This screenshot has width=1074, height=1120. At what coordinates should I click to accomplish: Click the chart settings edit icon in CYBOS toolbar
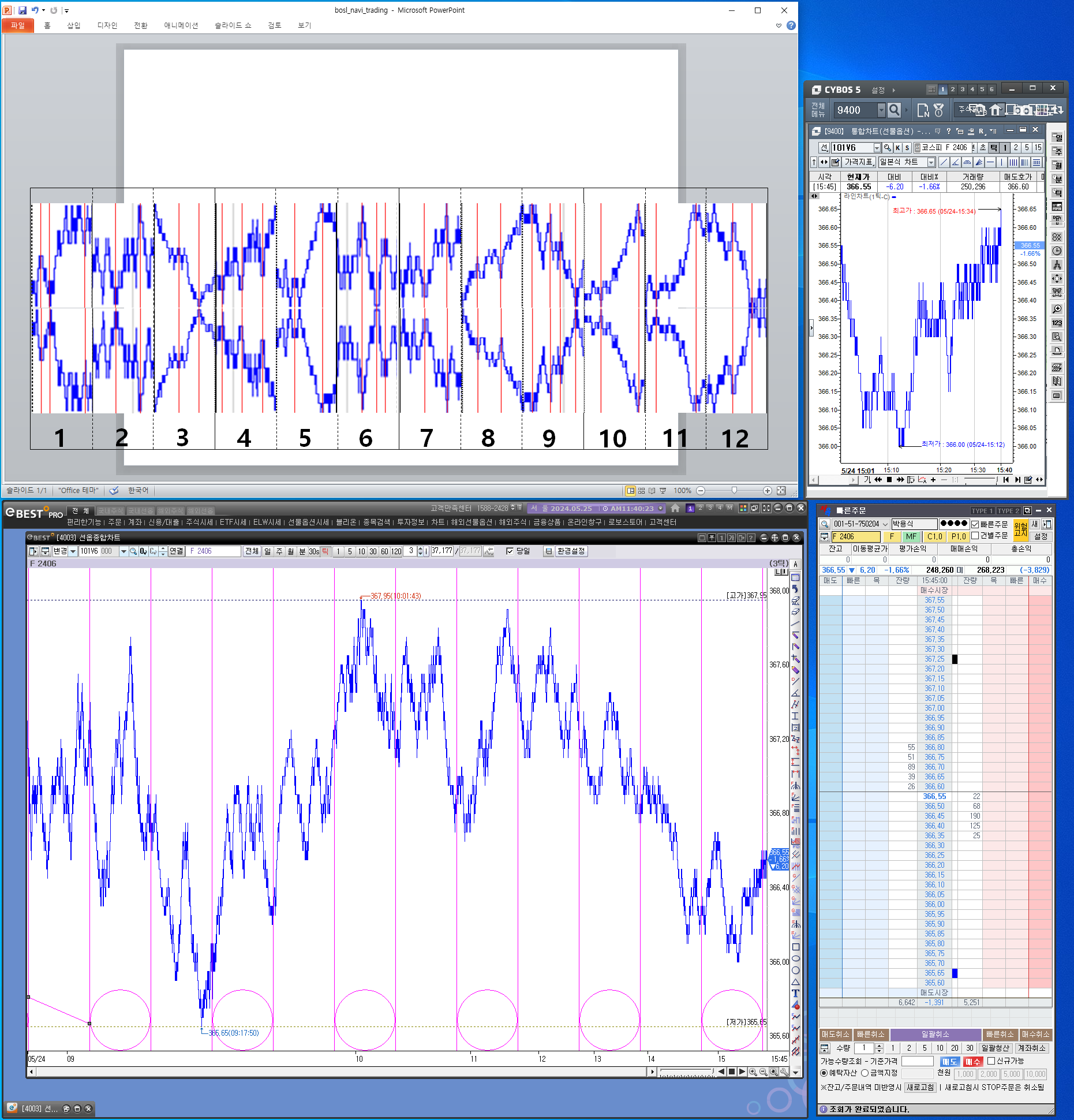point(835,162)
